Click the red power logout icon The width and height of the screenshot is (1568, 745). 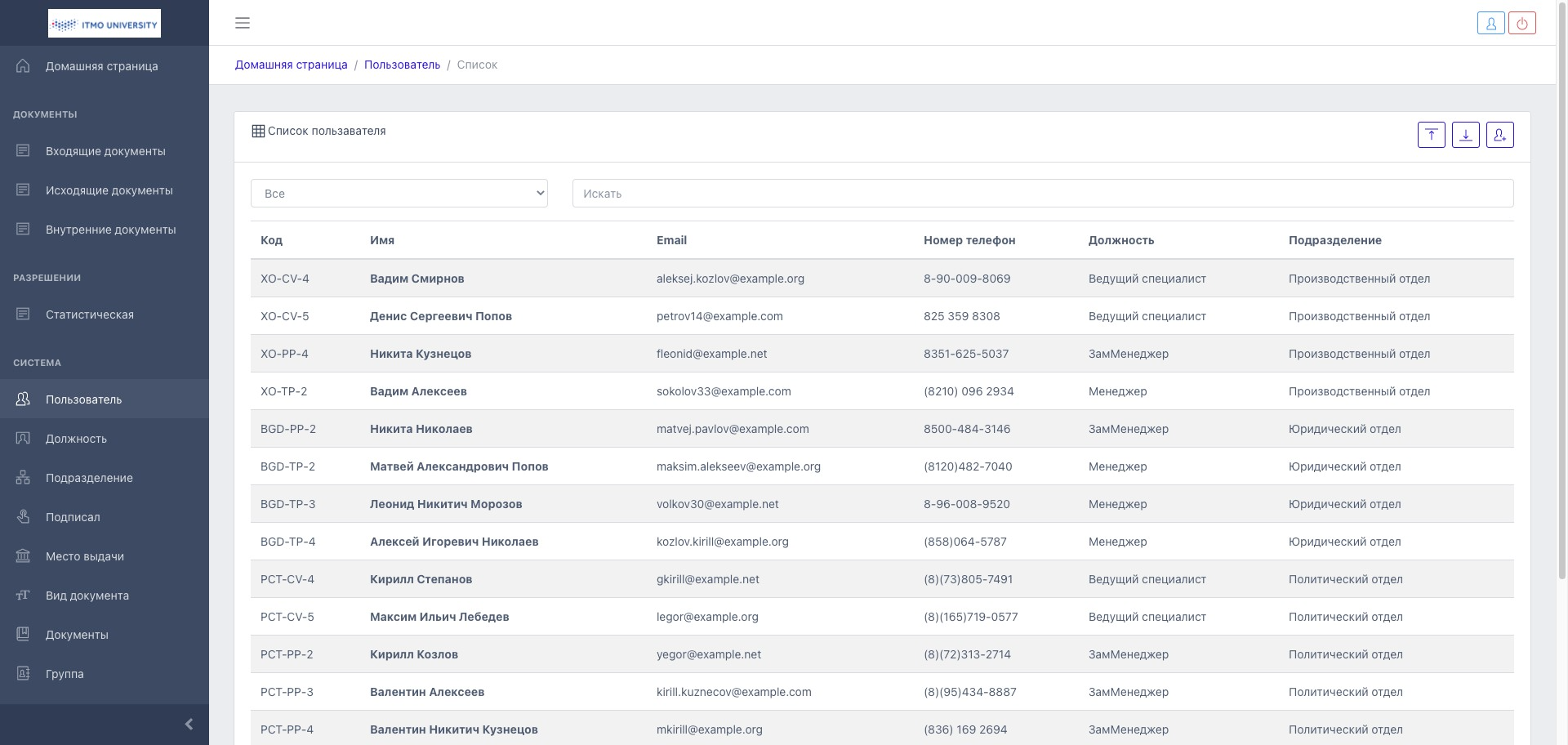[x=1522, y=23]
